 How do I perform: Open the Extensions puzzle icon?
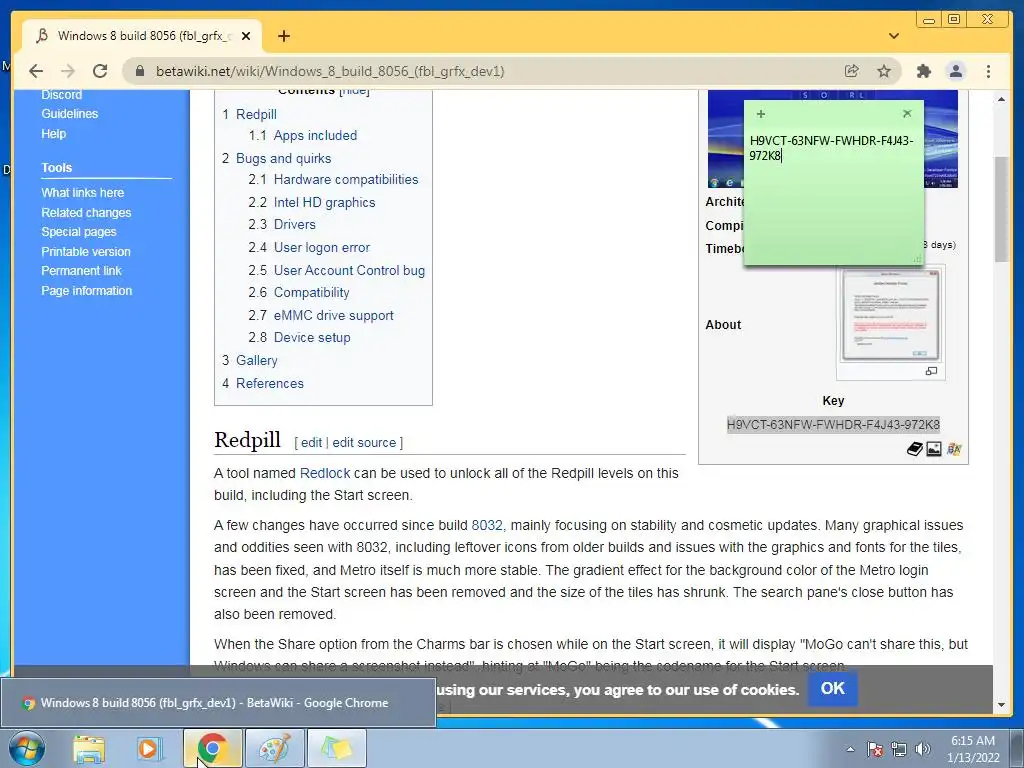(x=923, y=71)
